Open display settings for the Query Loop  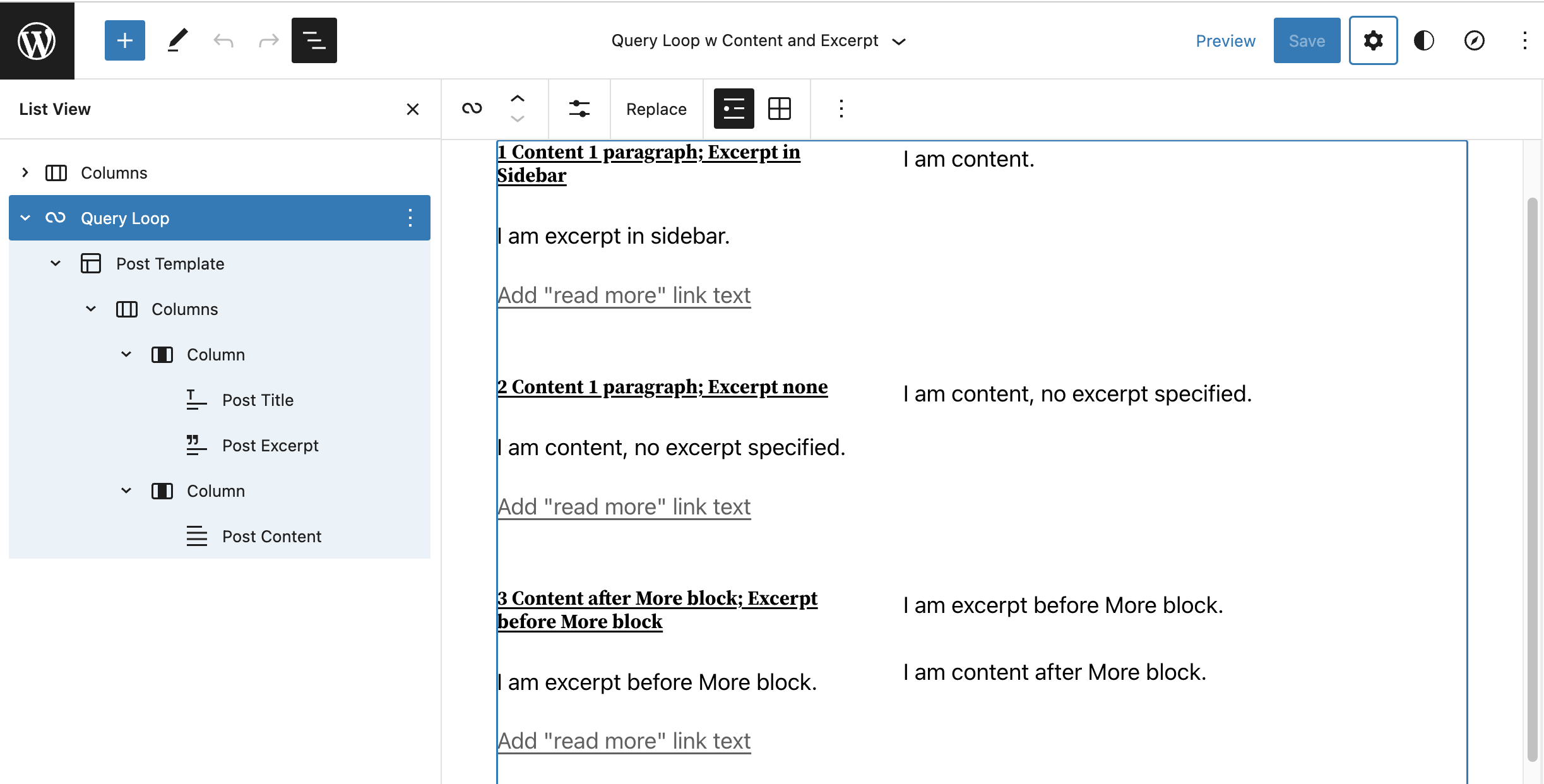(579, 109)
